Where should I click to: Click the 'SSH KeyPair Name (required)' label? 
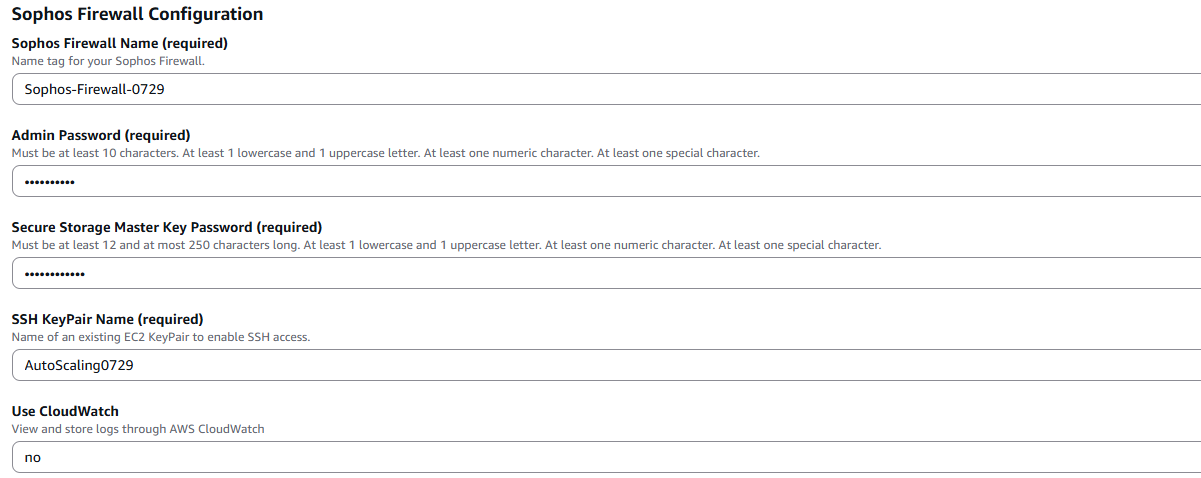[107, 319]
